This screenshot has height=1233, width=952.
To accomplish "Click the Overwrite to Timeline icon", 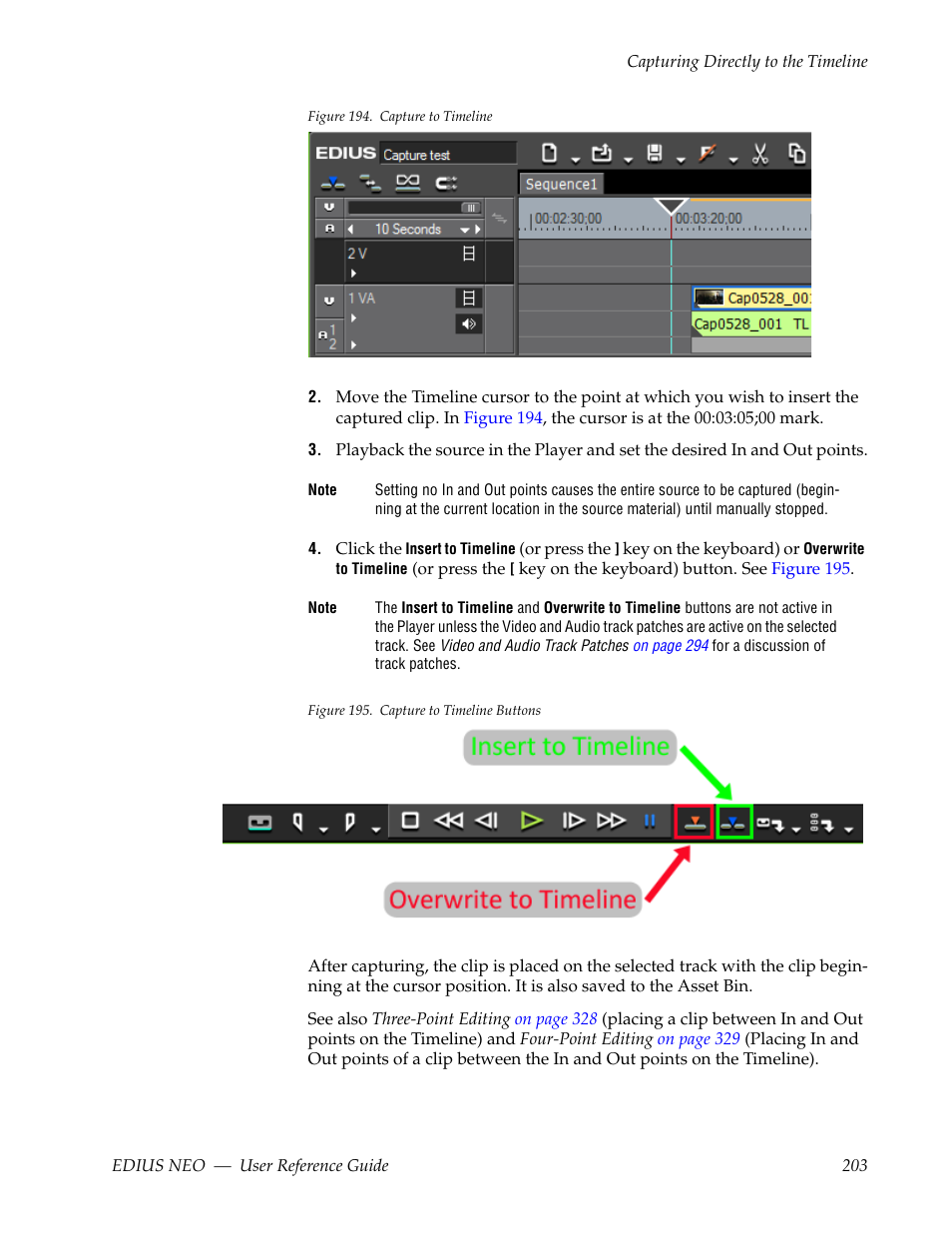I will click(695, 823).
